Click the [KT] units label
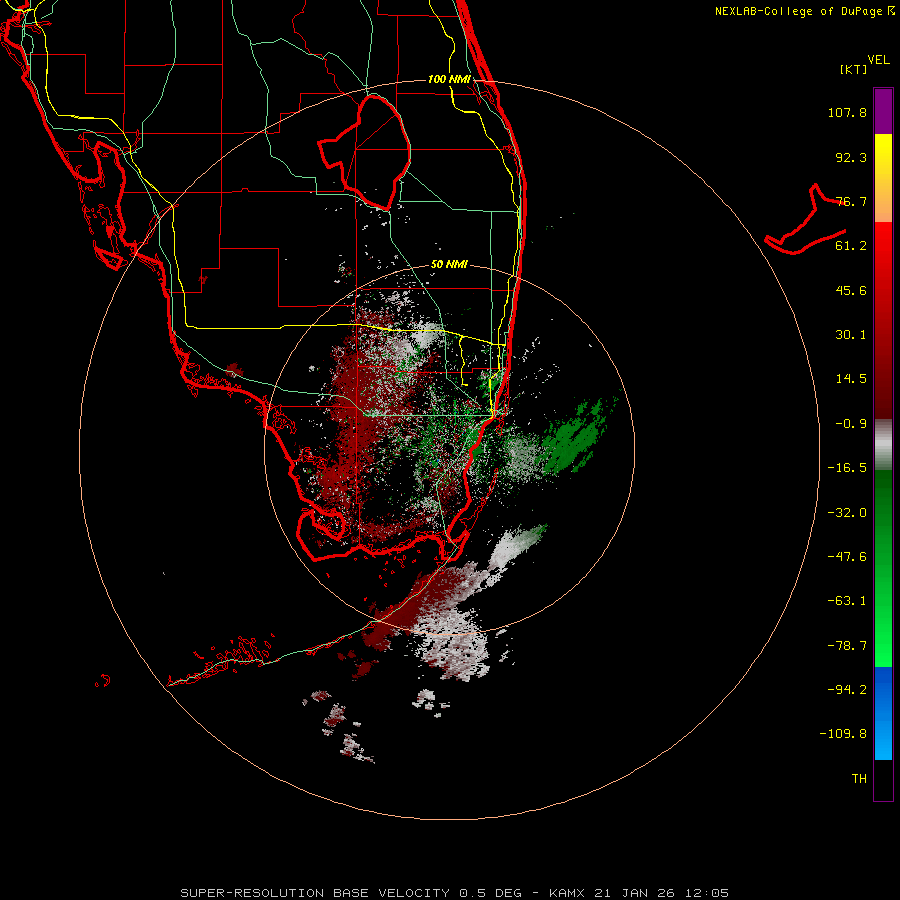The height and width of the screenshot is (900, 900). pos(854,69)
